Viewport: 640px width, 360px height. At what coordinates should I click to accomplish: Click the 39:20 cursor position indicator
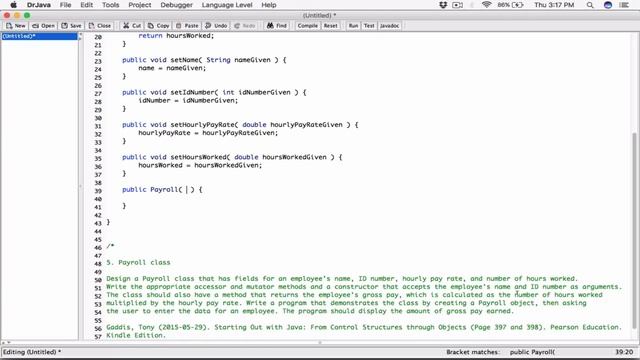(624, 352)
